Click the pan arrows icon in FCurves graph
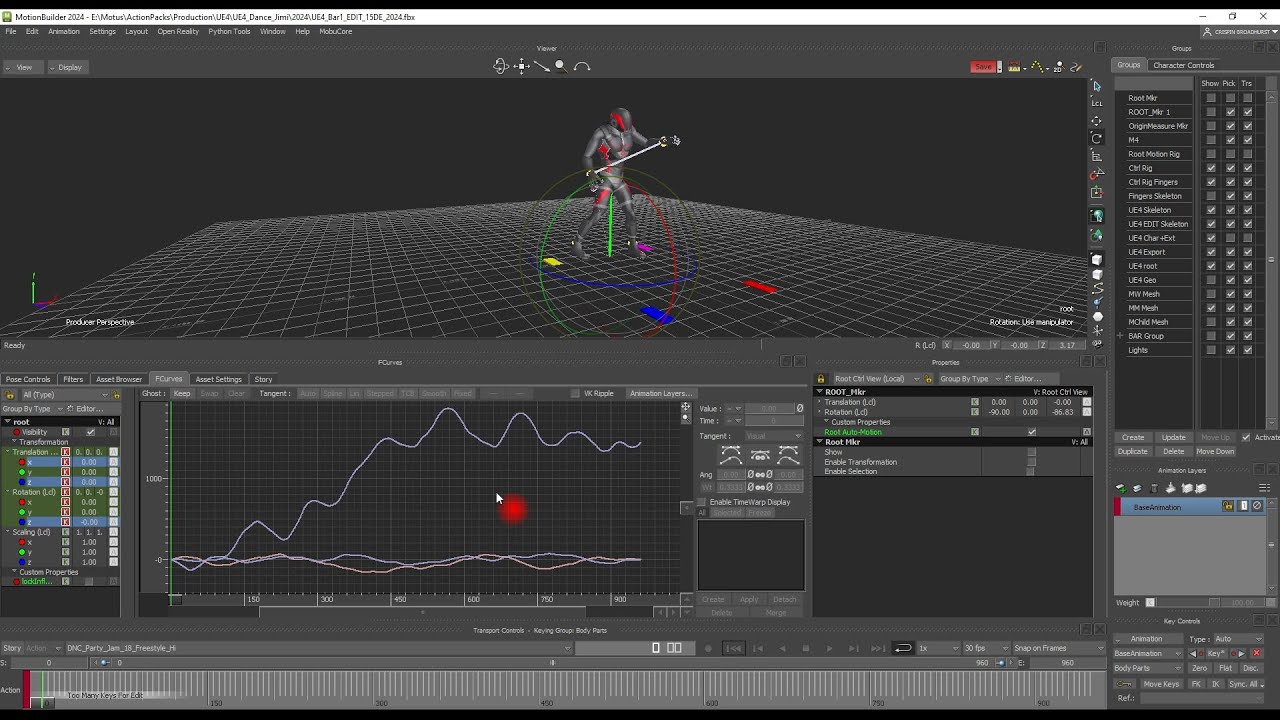This screenshot has height=720, width=1280. (686, 407)
